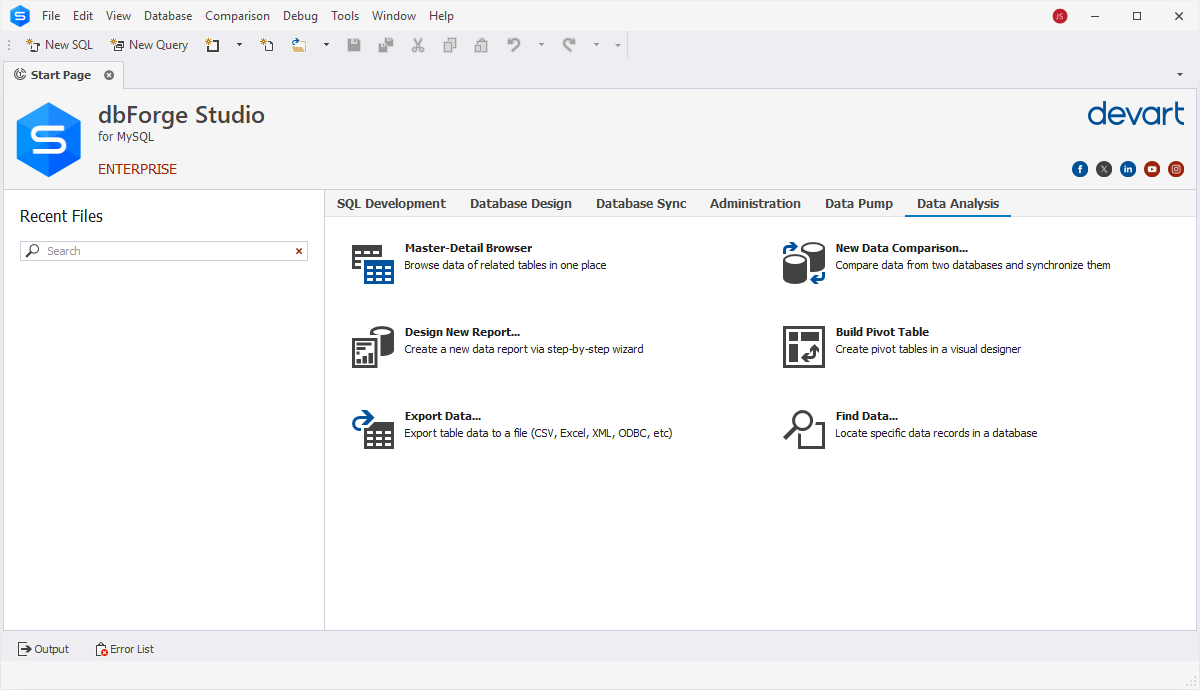Click the New Query toolbar button
Image resolution: width=1200 pixels, height=690 pixels.
(149, 45)
